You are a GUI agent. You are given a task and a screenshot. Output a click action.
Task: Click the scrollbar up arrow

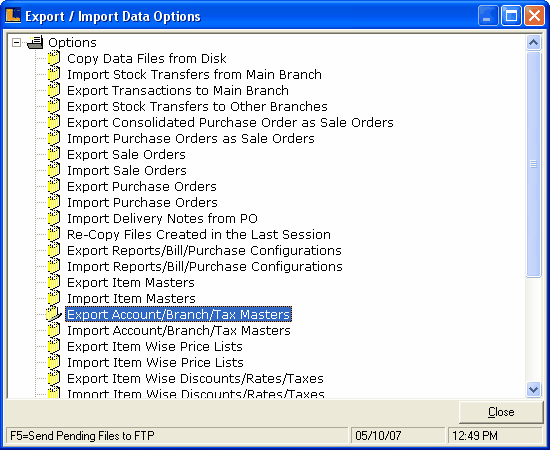534,43
